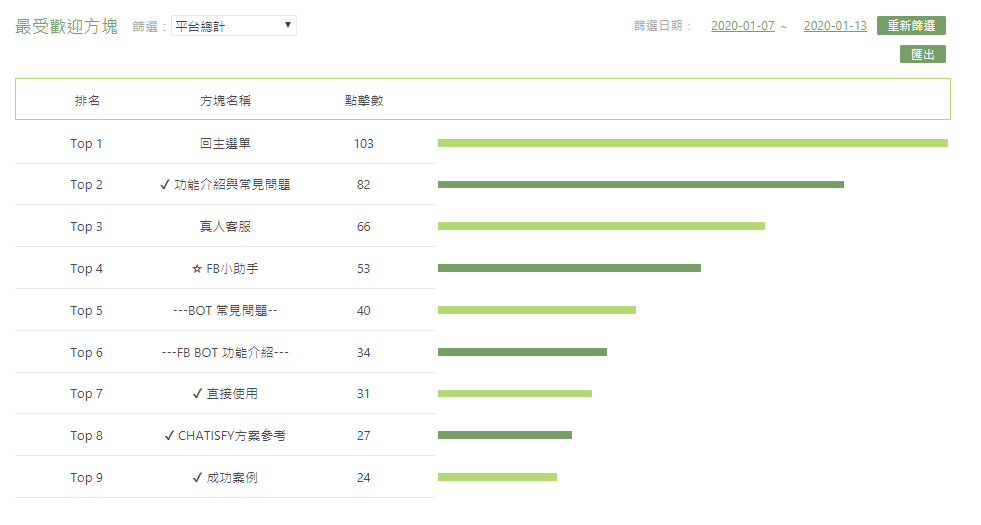This screenshot has width=981, height=525.
Task: Click the 匯出 export button
Action: [x=922, y=54]
